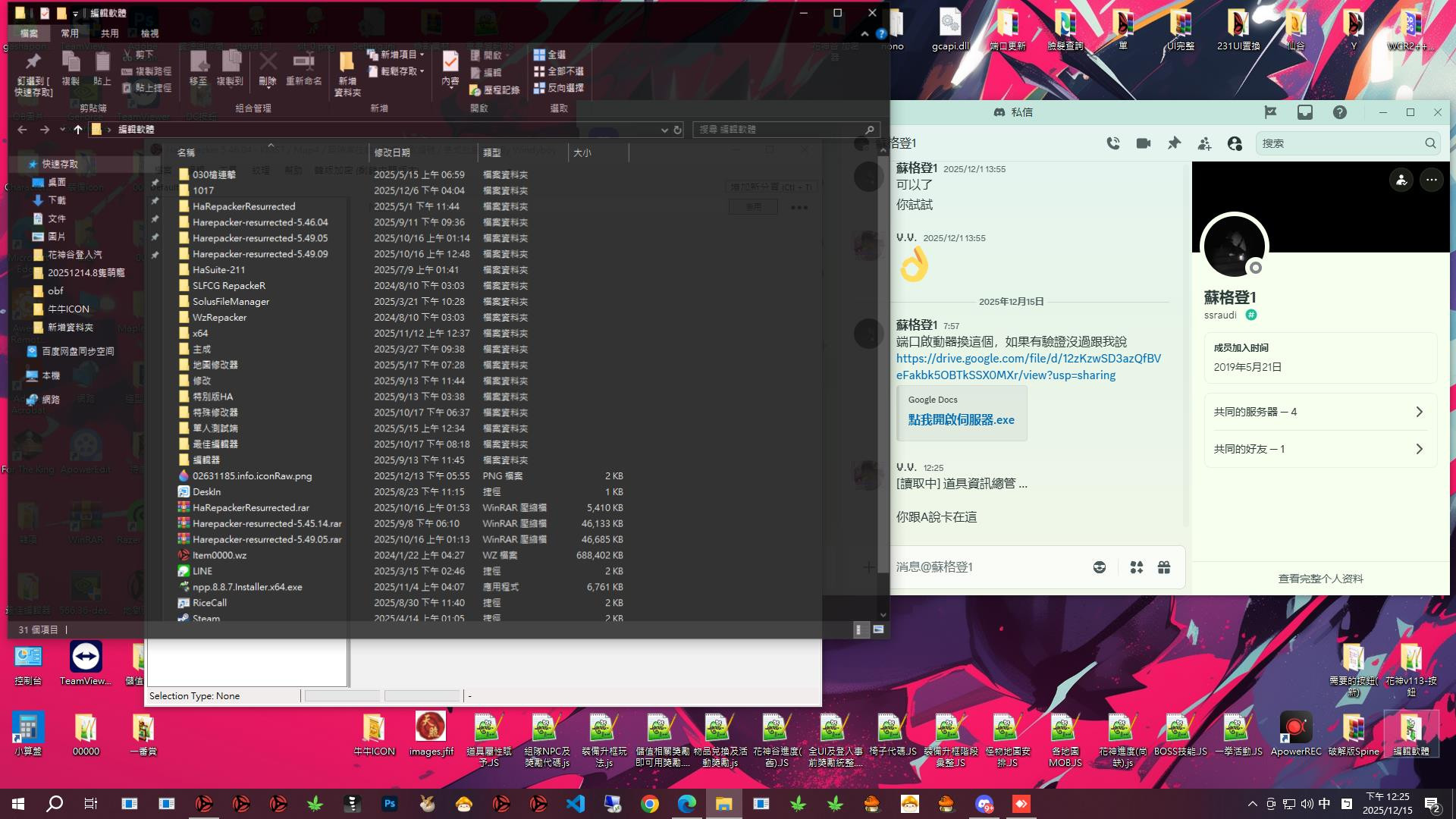The height and width of the screenshot is (819, 1456).
Task: Sort files by 修改日期 column
Action: tap(423, 153)
